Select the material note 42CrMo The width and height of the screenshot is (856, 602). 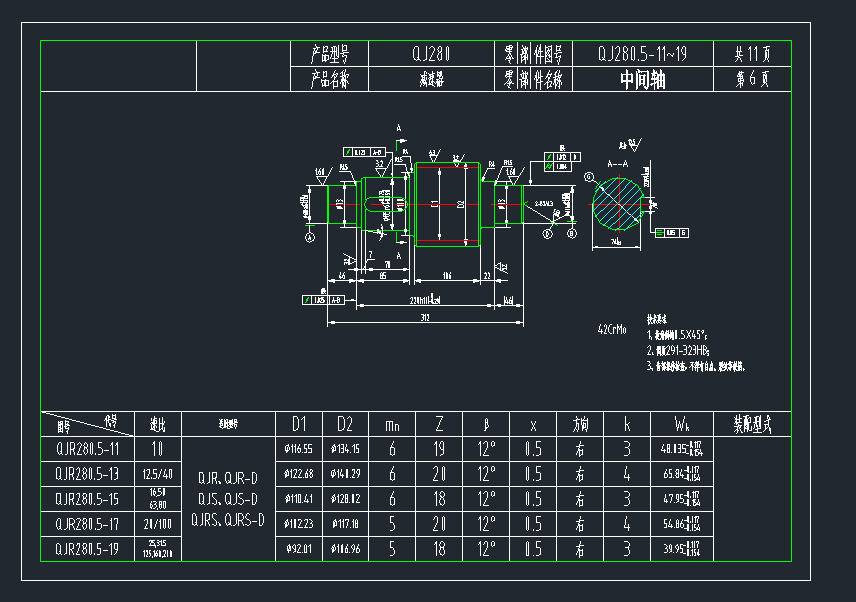(x=612, y=330)
